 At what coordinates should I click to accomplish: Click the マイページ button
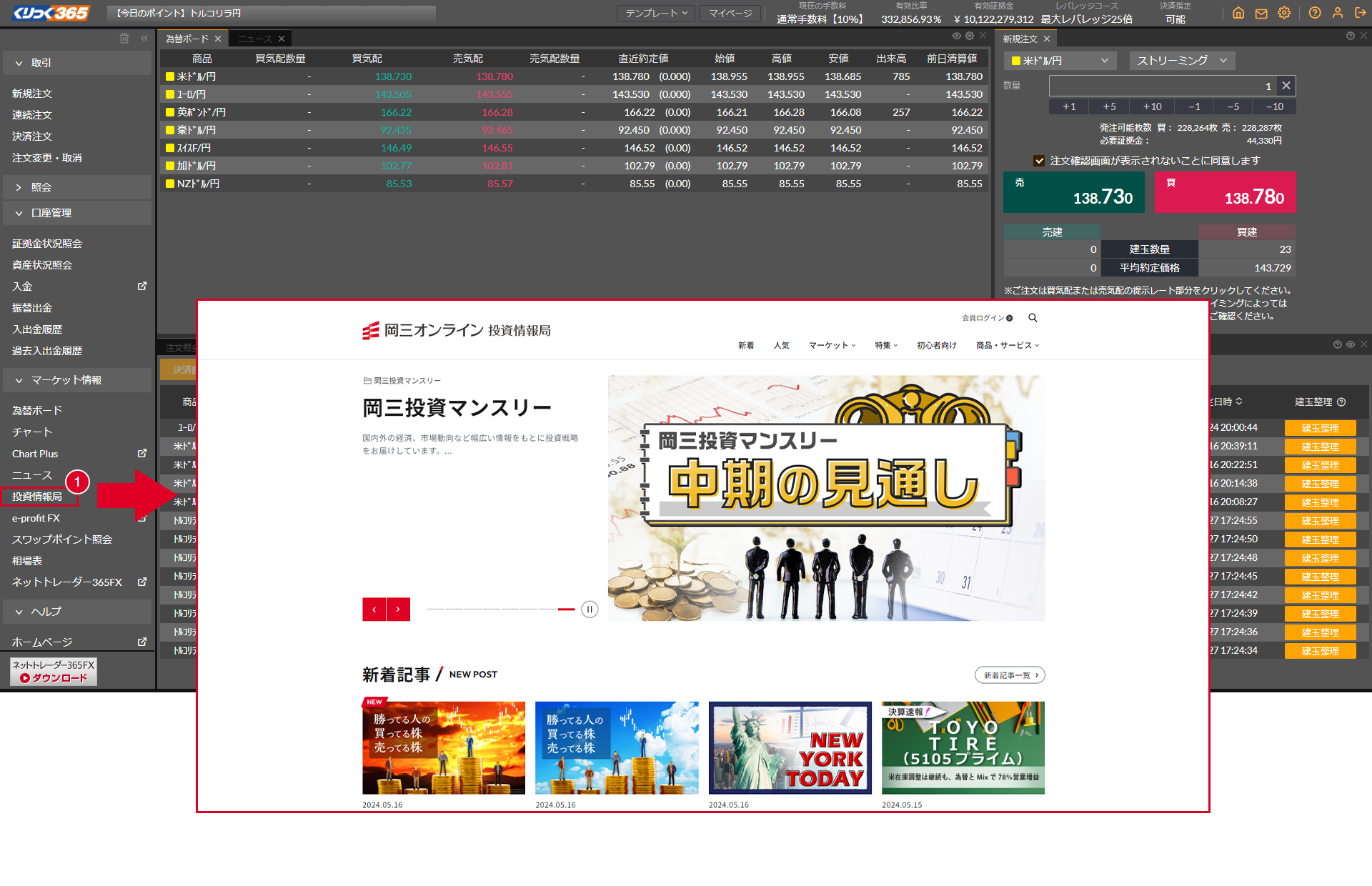click(730, 13)
